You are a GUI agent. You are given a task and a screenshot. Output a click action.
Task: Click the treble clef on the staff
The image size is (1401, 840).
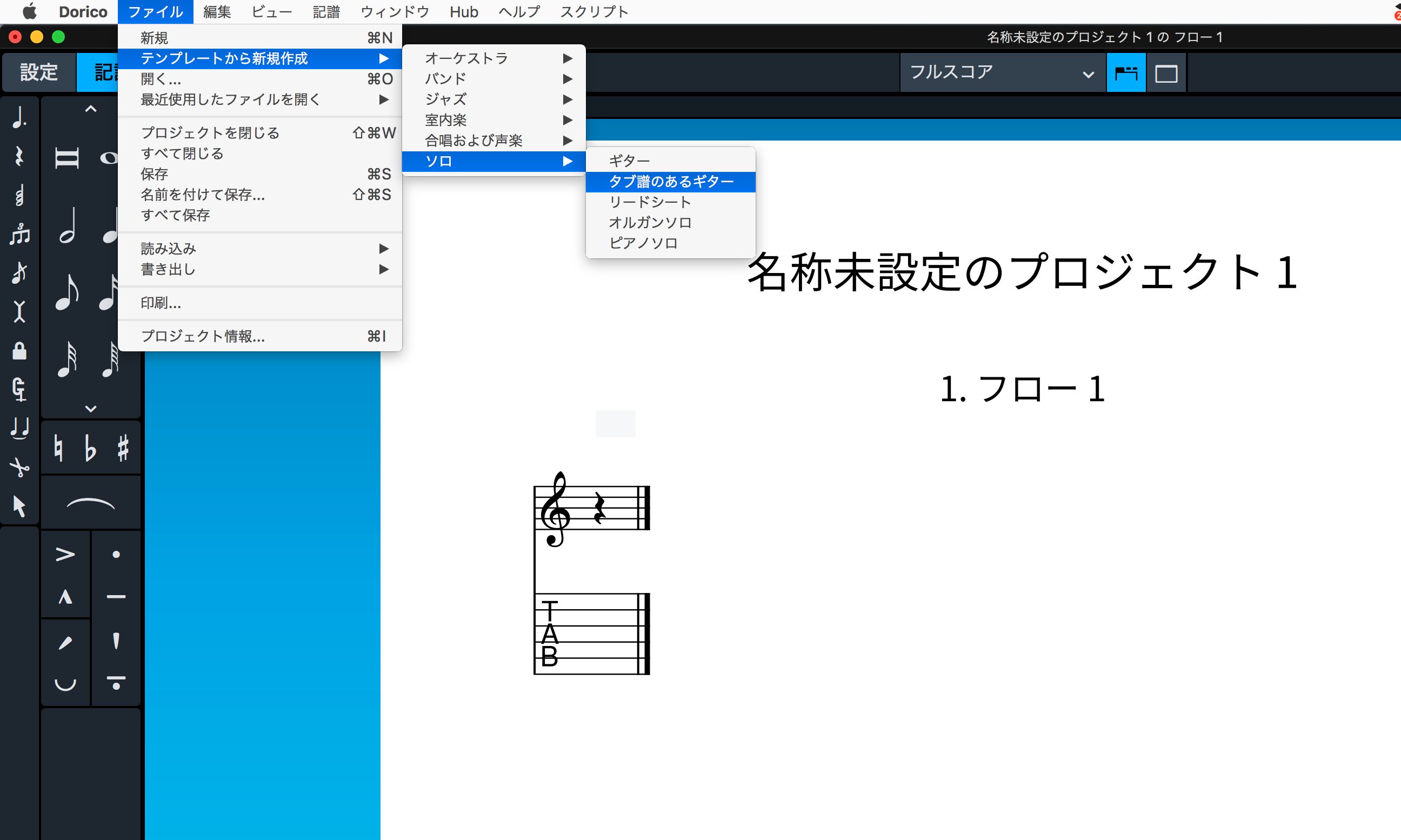point(555,509)
